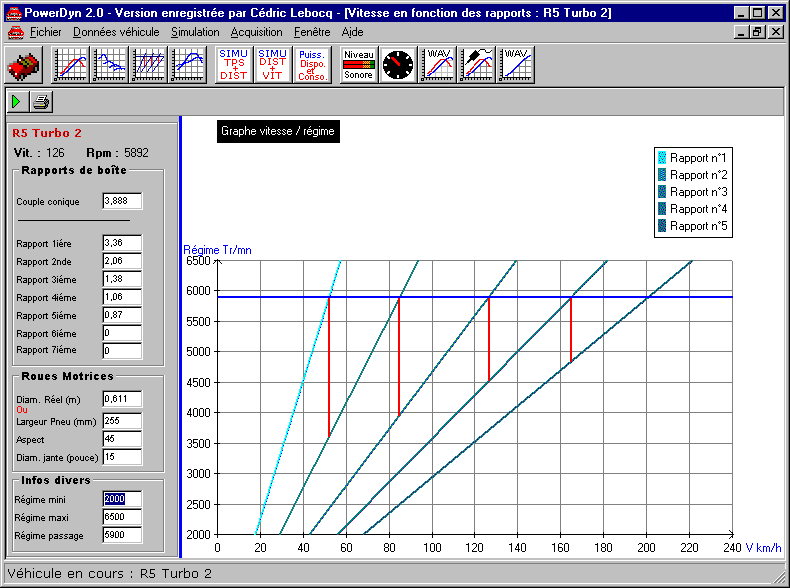This screenshot has width=790, height=588.
Task: Click the stopwatch gauge icon
Action: 398,66
